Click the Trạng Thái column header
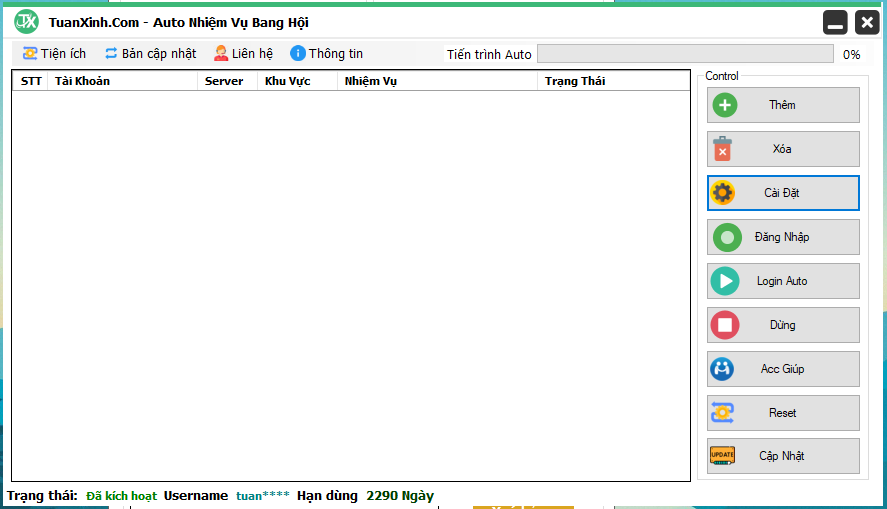This screenshot has height=509, width=887. [575, 81]
